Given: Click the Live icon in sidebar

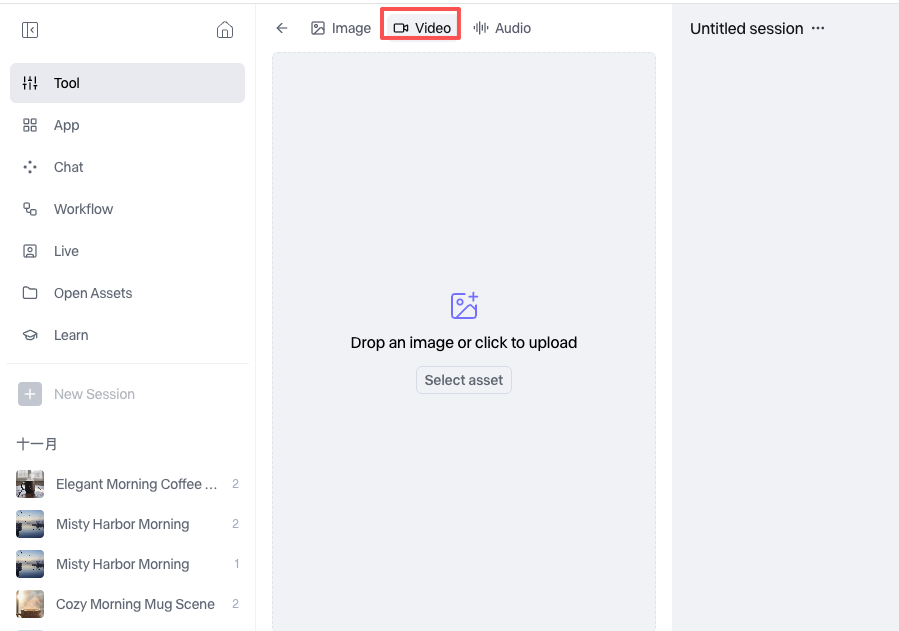Looking at the screenshot, I should tap(30, 251).
